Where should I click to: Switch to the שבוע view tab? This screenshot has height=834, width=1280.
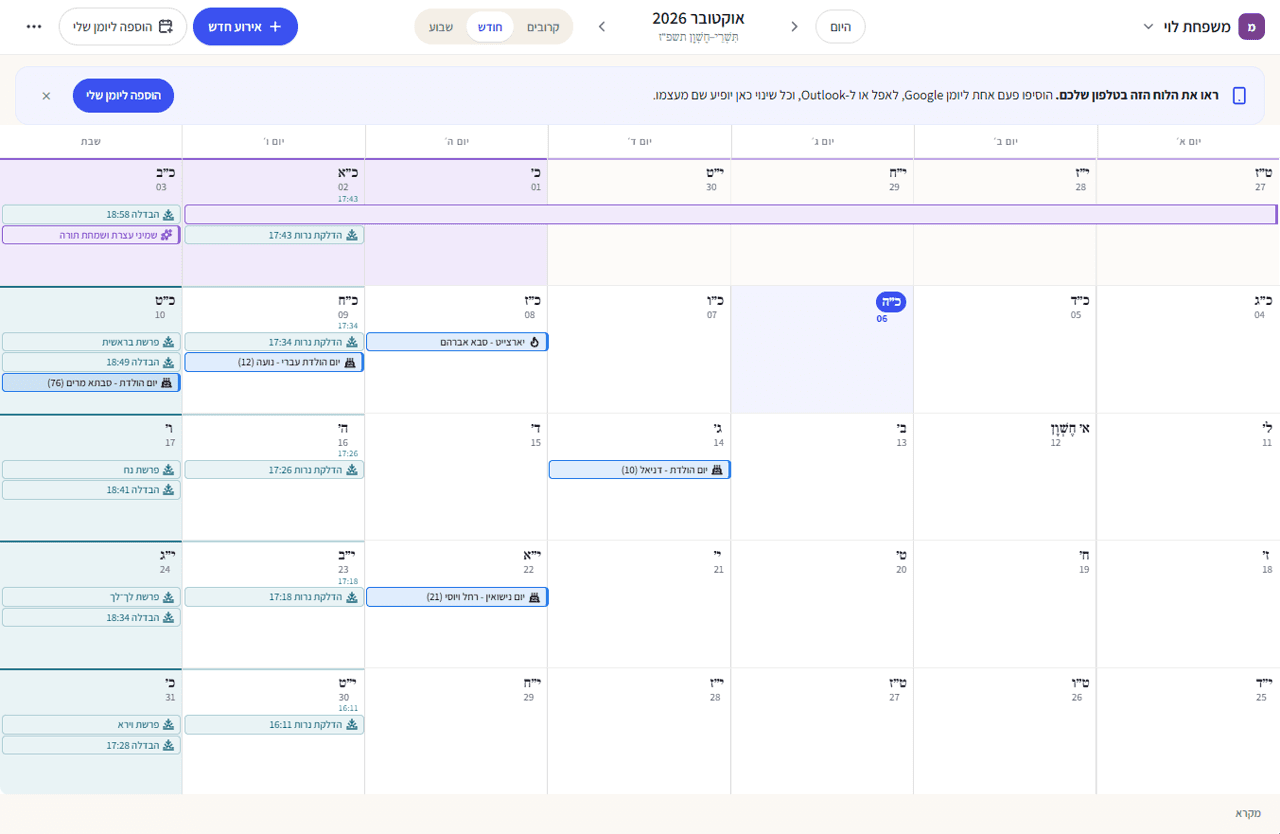442,27
